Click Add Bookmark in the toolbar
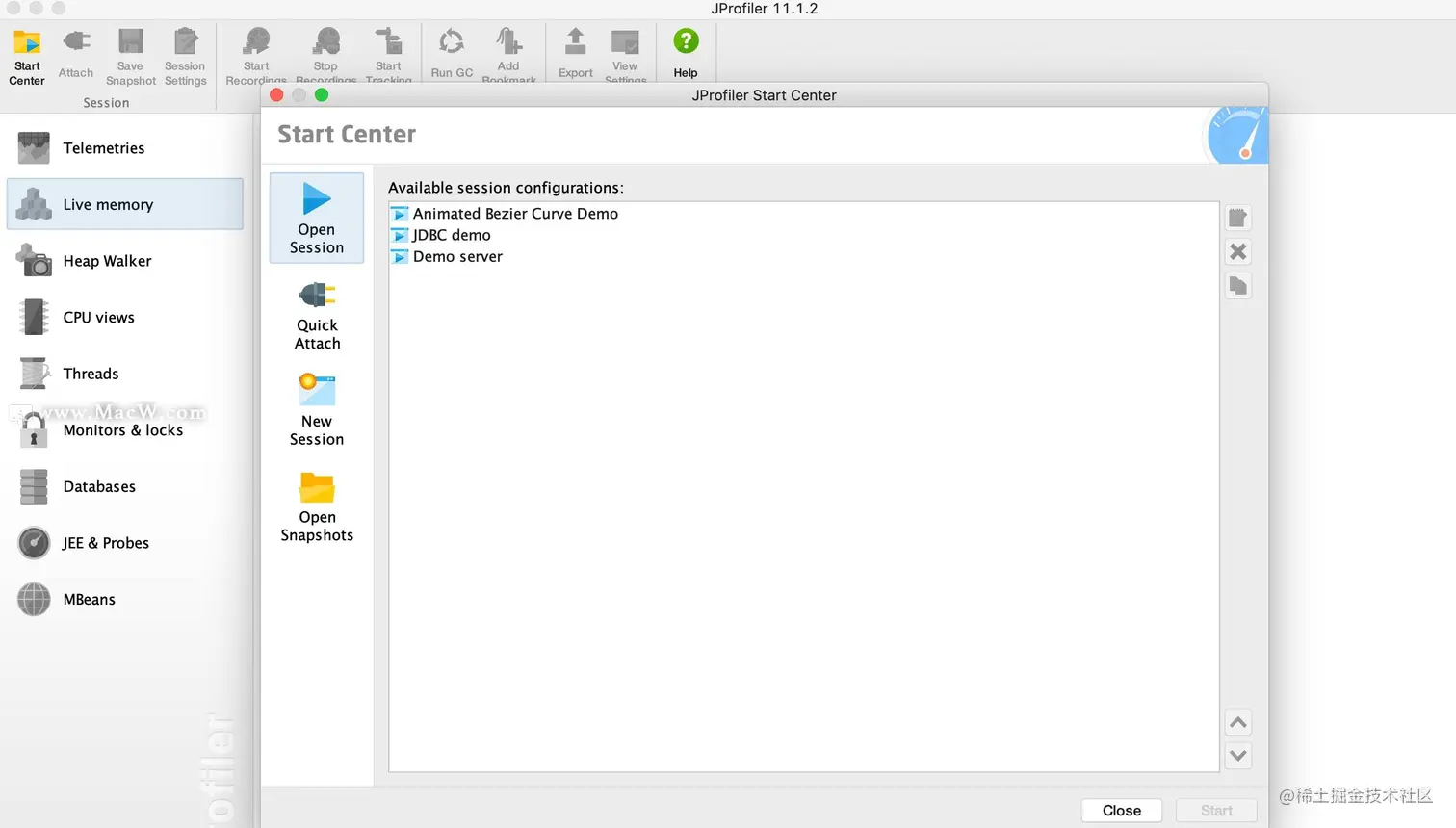This screenshot has height=828, width=1456. 508,56
